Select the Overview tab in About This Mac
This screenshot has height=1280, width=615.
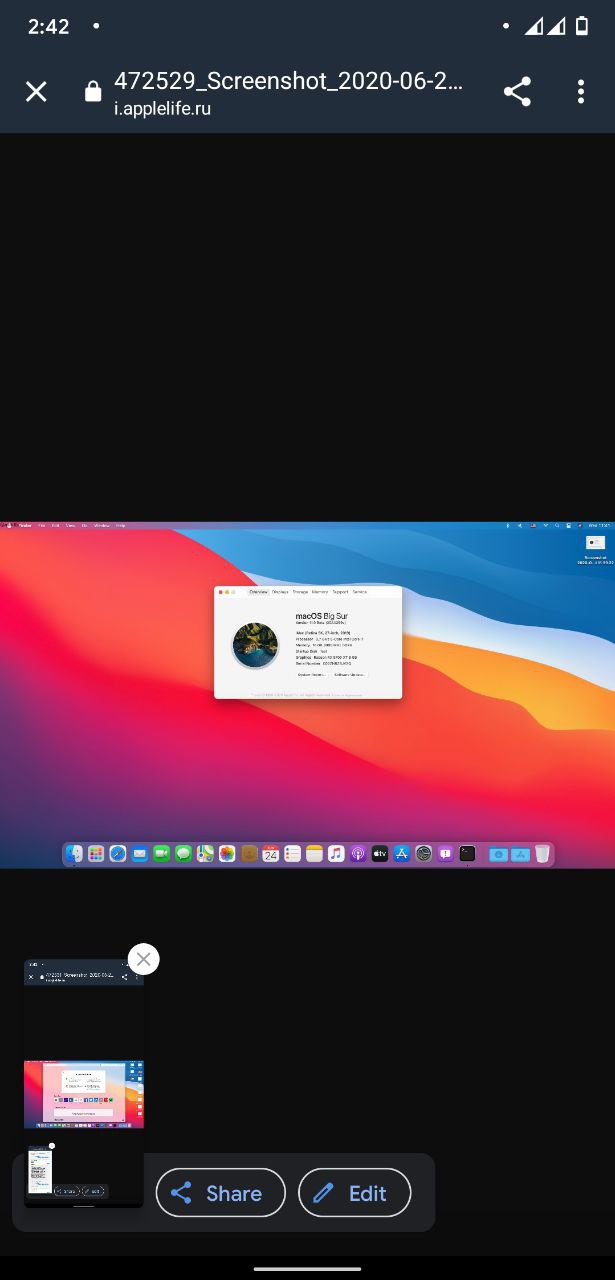258,592
